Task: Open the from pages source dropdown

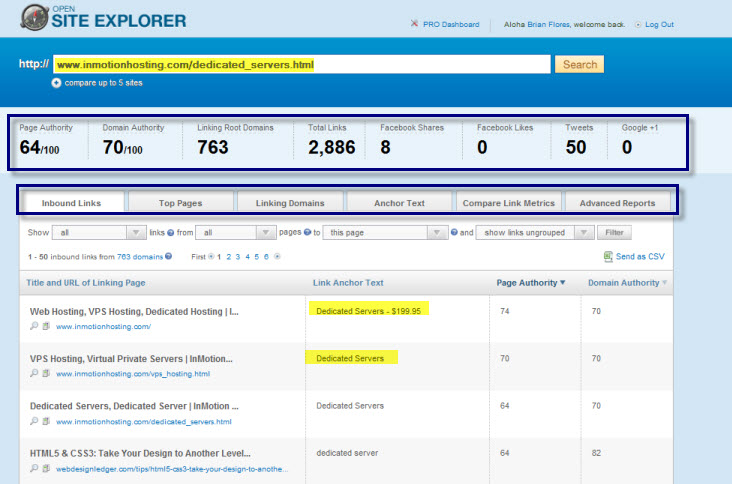Action: click(235, 232)
